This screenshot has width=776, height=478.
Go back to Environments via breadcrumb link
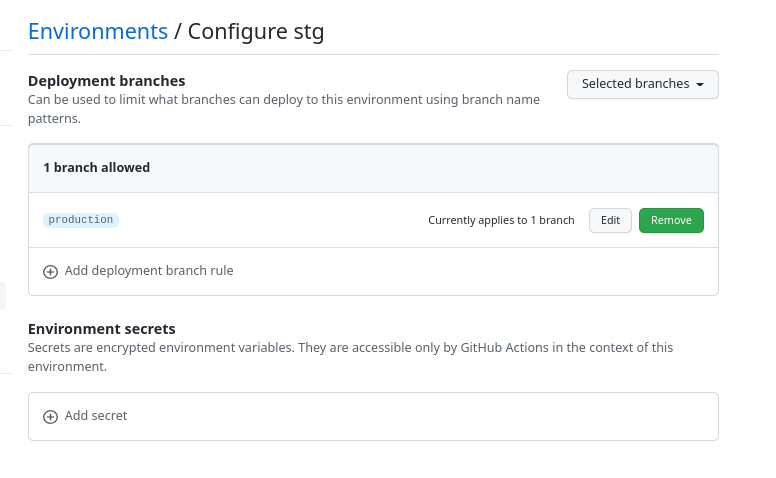(98, 31)
